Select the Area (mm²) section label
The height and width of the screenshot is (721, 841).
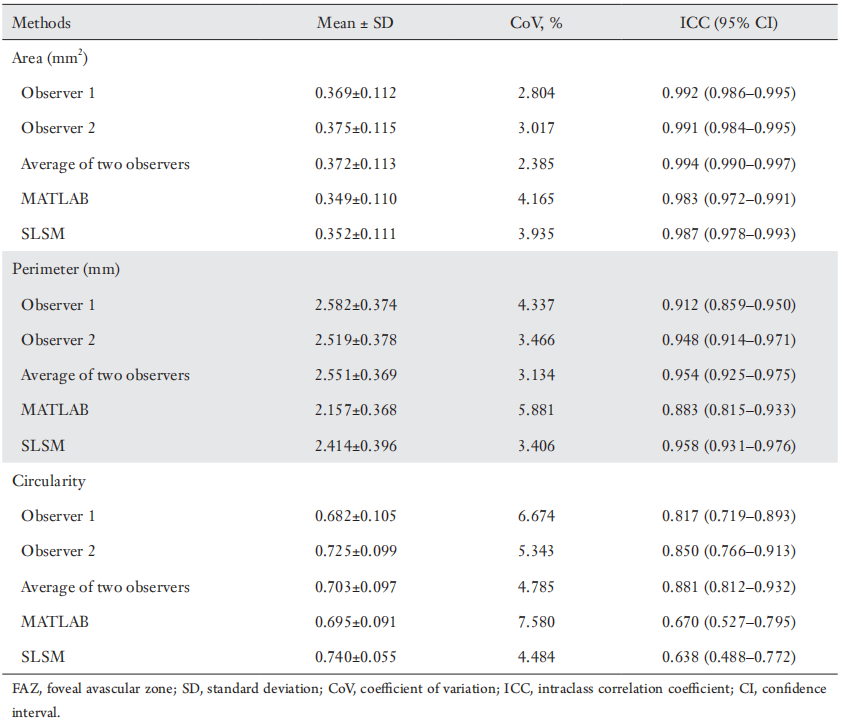pyautogui.click(x=50, y=57)
